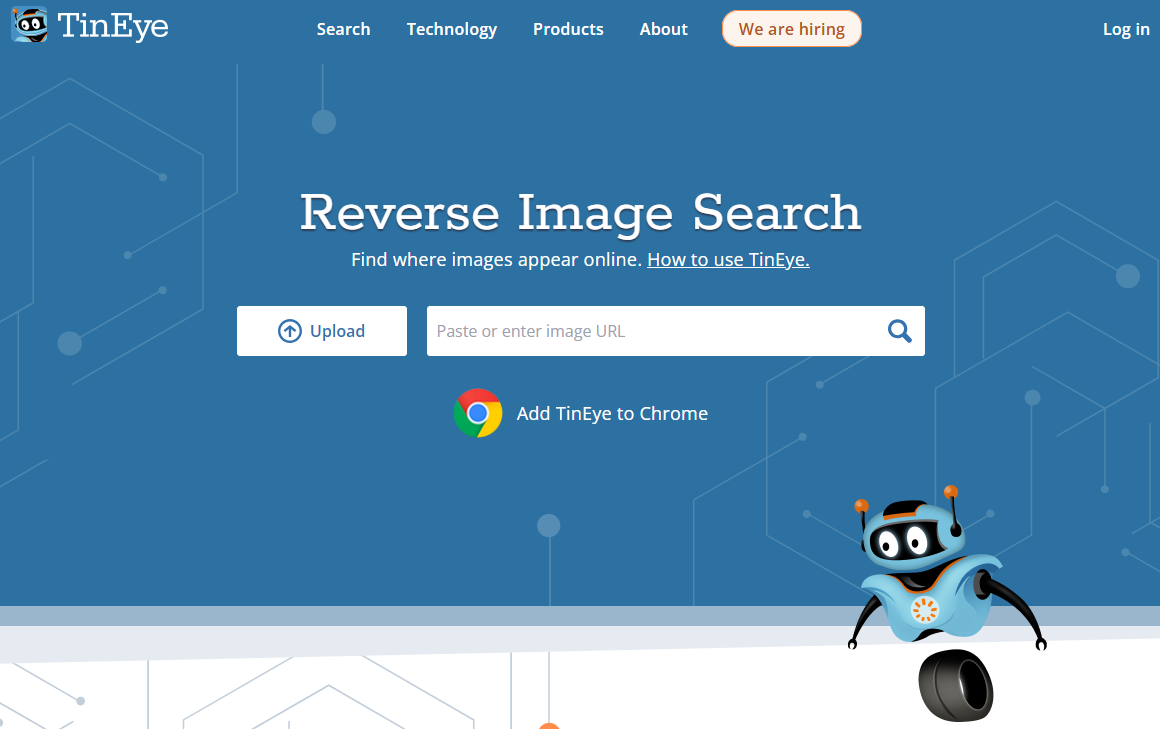Screen dimensions: 1160x729
Task: Open the Products menu item
Action: [x=568, y=29]
